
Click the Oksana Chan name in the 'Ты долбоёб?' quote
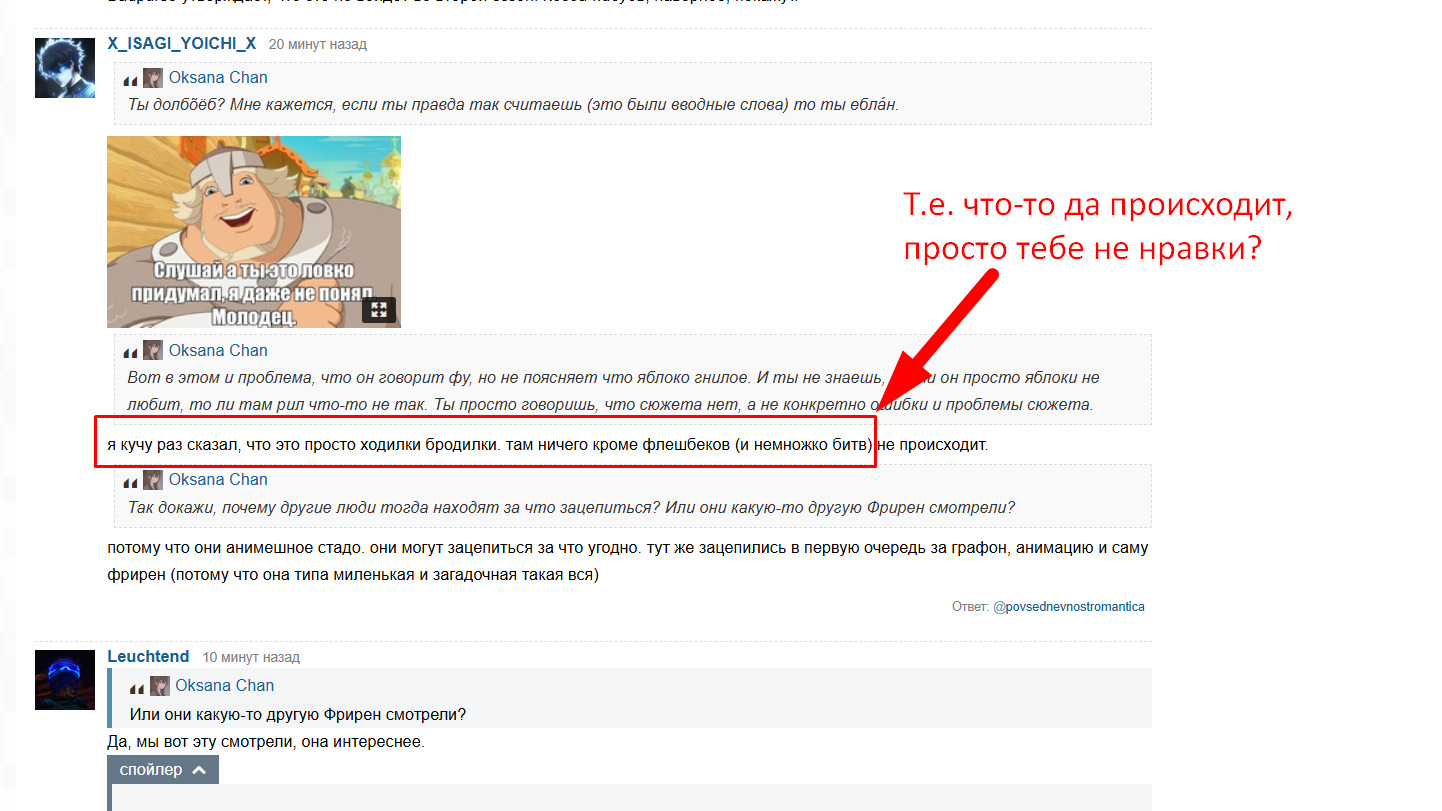click(x=218, y=78)
